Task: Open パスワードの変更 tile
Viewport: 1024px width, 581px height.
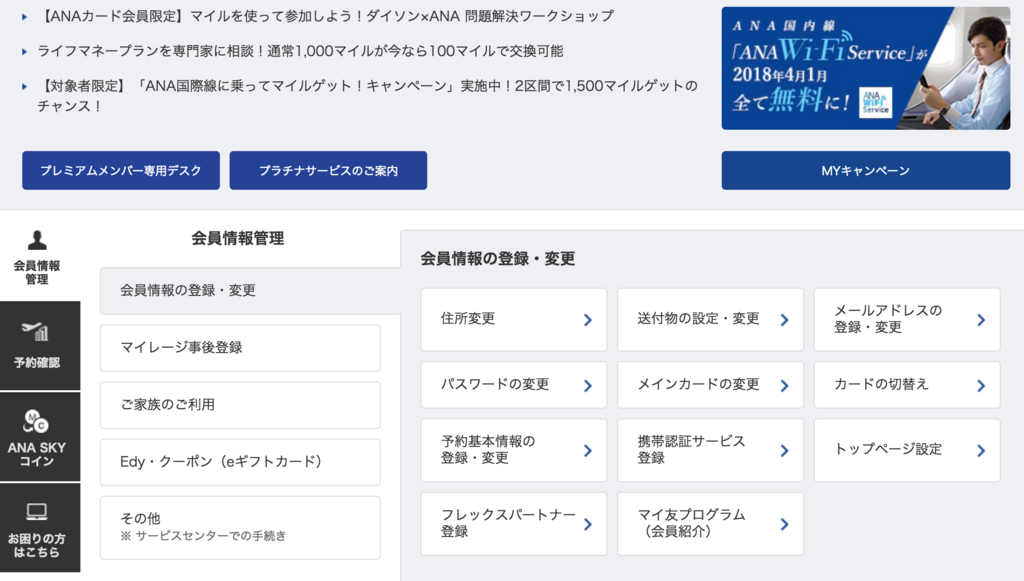Action: pos(514,385)
